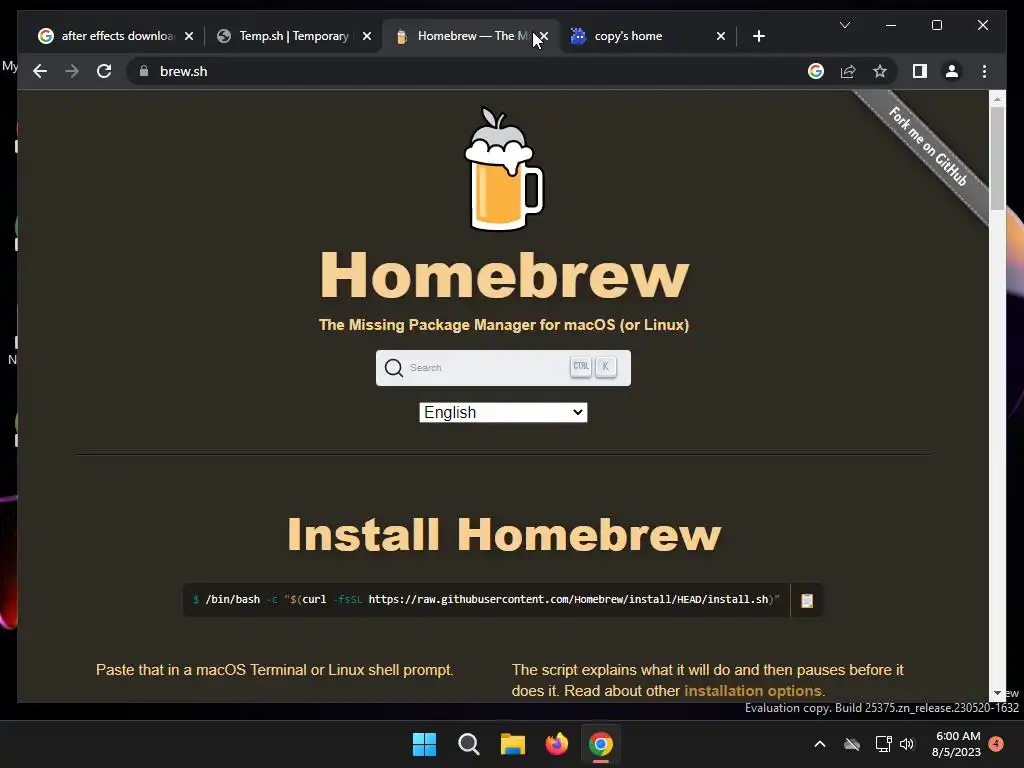Image resolution: width=1024 pixels, height=768 pixels.
Task: Expand the English language dropdown
Action: pos(503,412)
